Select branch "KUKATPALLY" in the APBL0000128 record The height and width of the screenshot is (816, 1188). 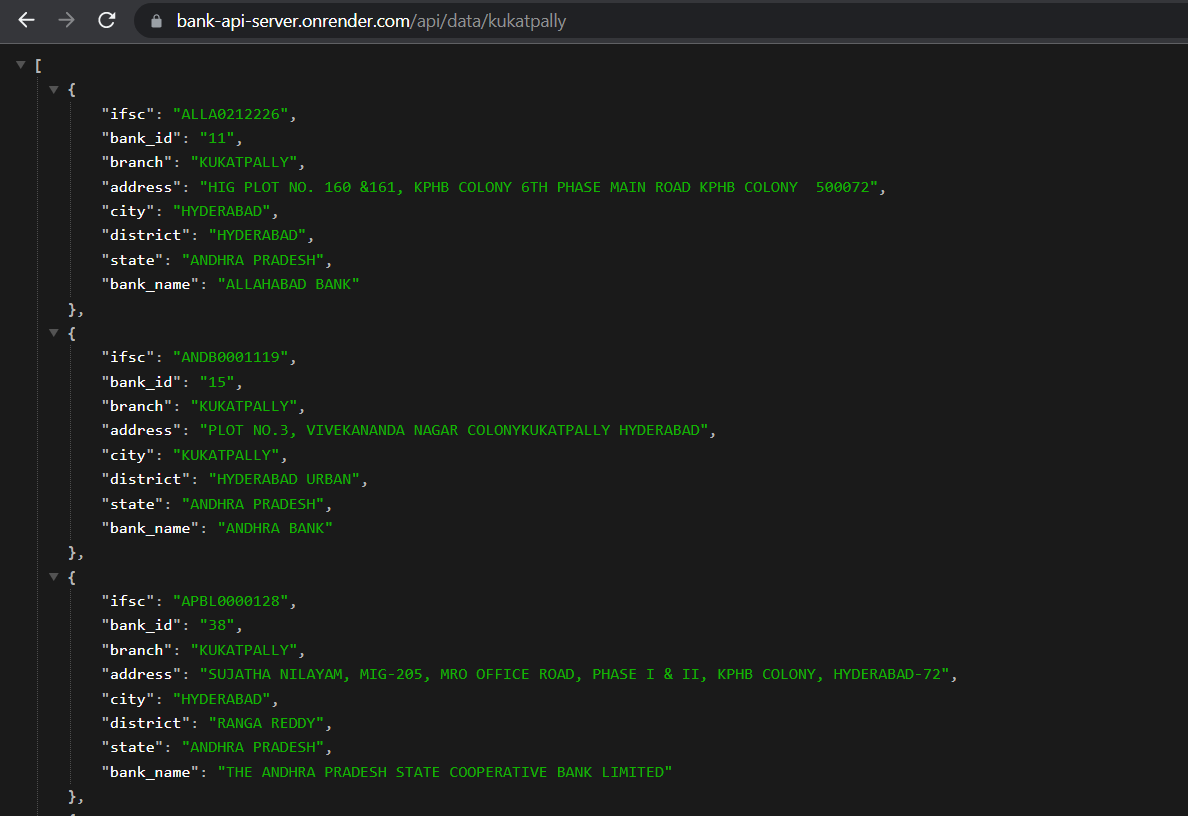244,650
